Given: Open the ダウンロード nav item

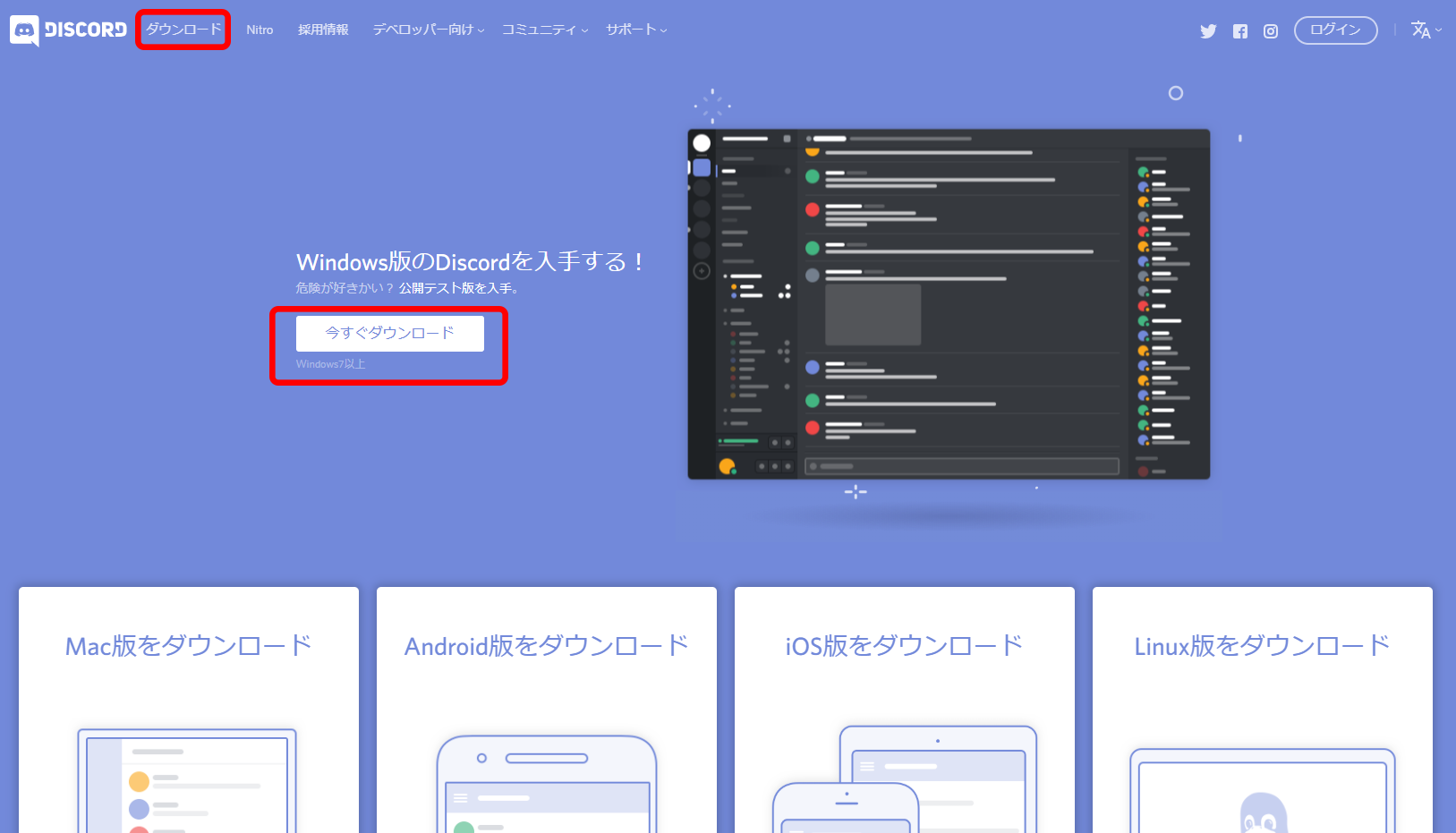Looking at the screenshot, I should tap(183, 30).
